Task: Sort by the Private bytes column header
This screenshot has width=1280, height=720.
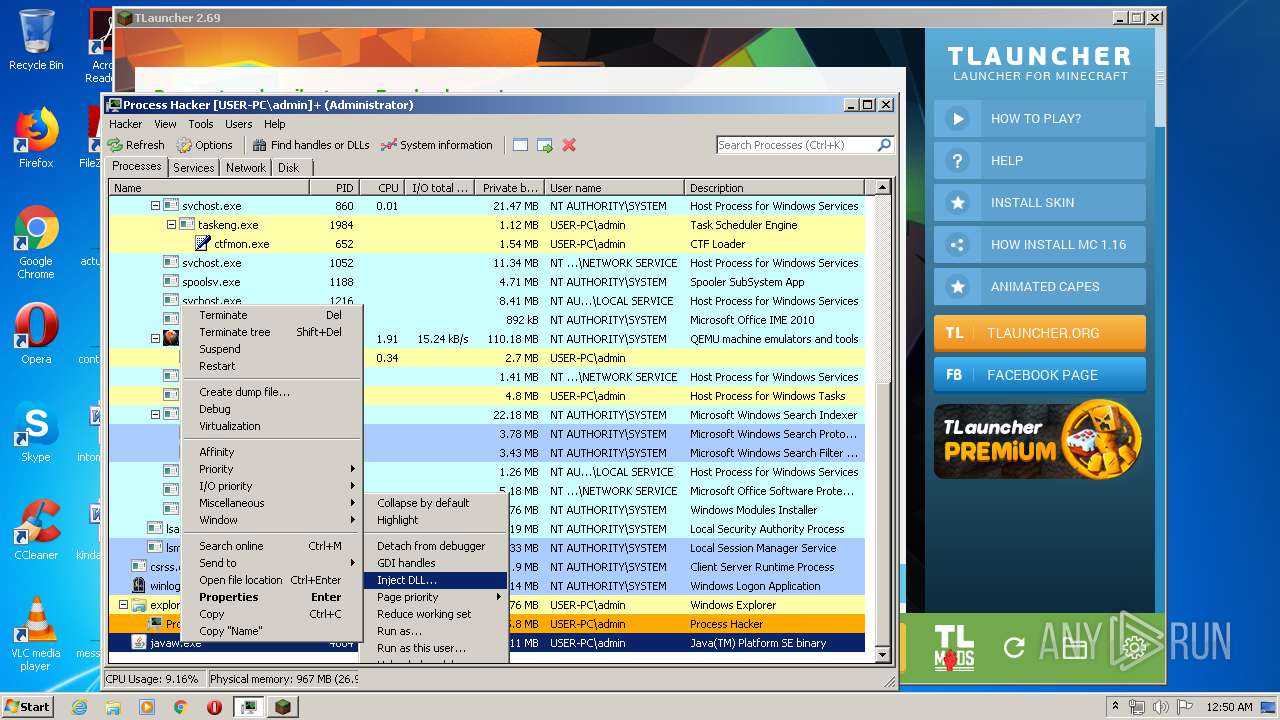Action: (508, 187)
